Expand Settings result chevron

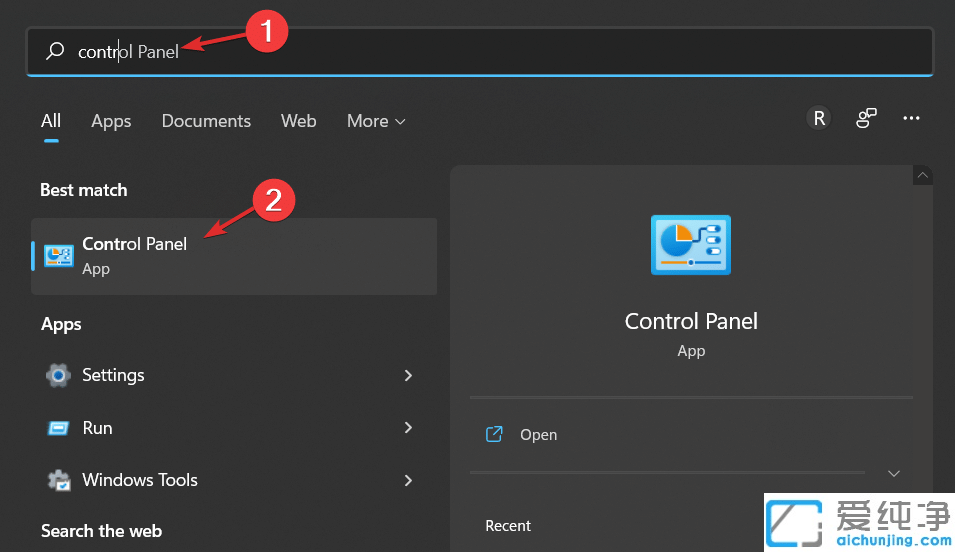click(x=408, y=375)
